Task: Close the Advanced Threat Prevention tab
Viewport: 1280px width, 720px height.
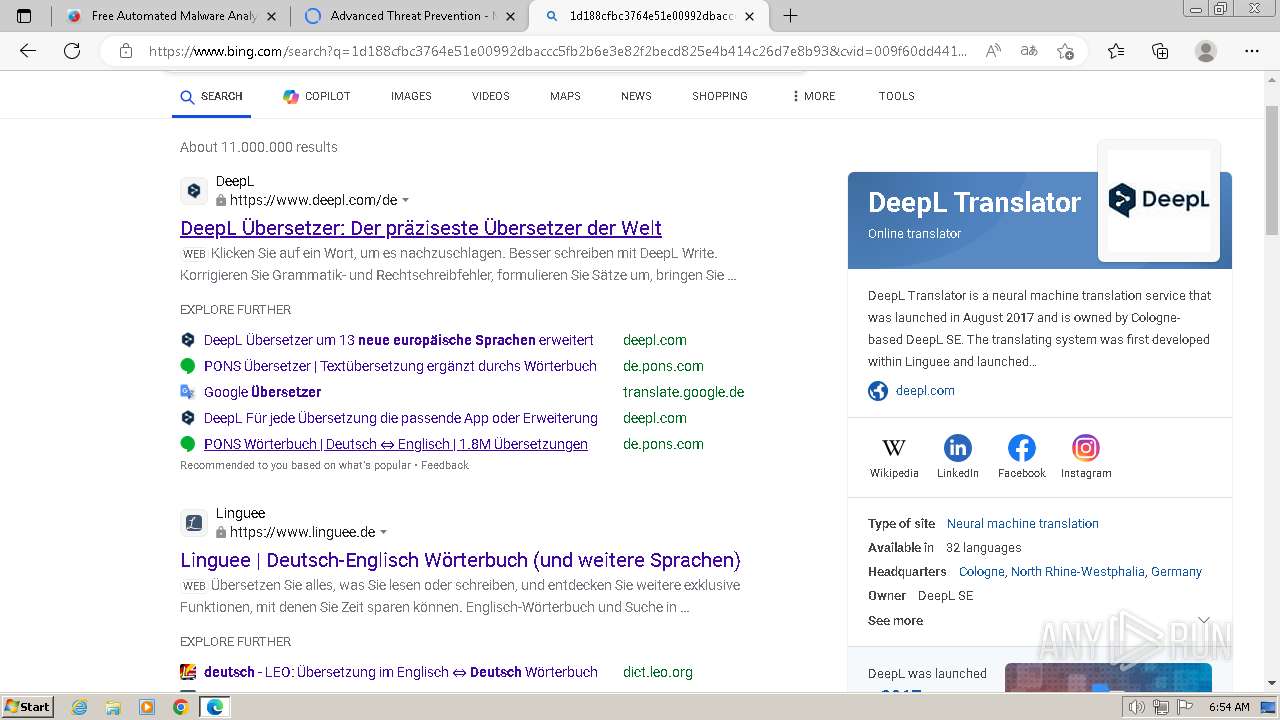Action: [x=511, y=16]
